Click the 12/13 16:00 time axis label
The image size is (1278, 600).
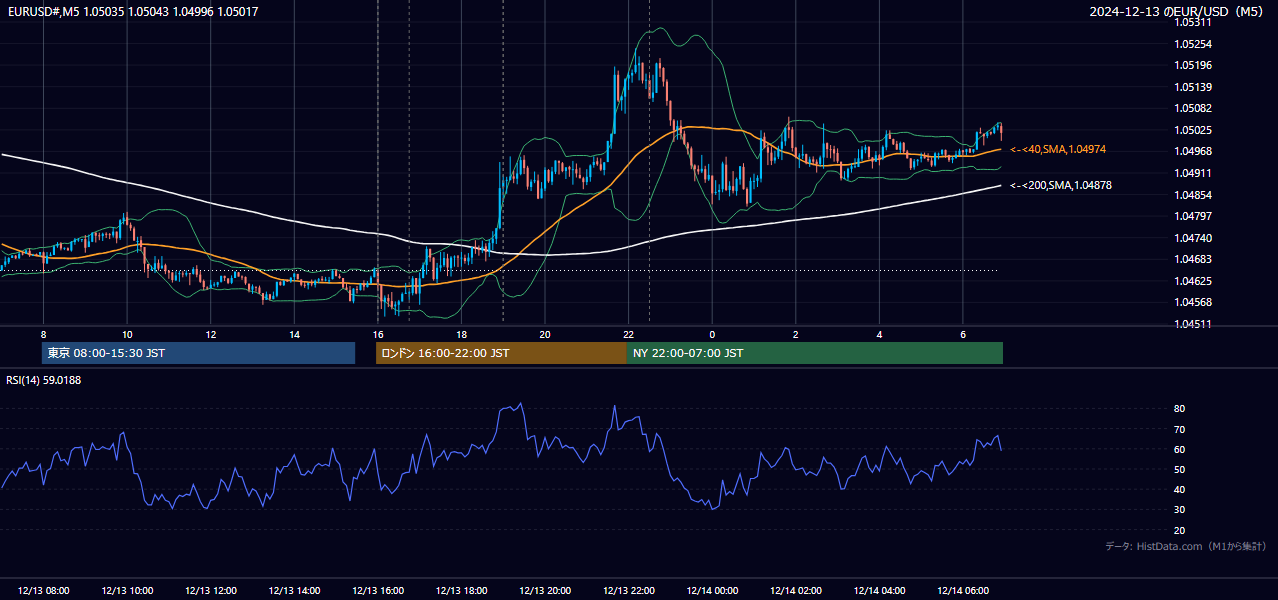tap(378, 591)
